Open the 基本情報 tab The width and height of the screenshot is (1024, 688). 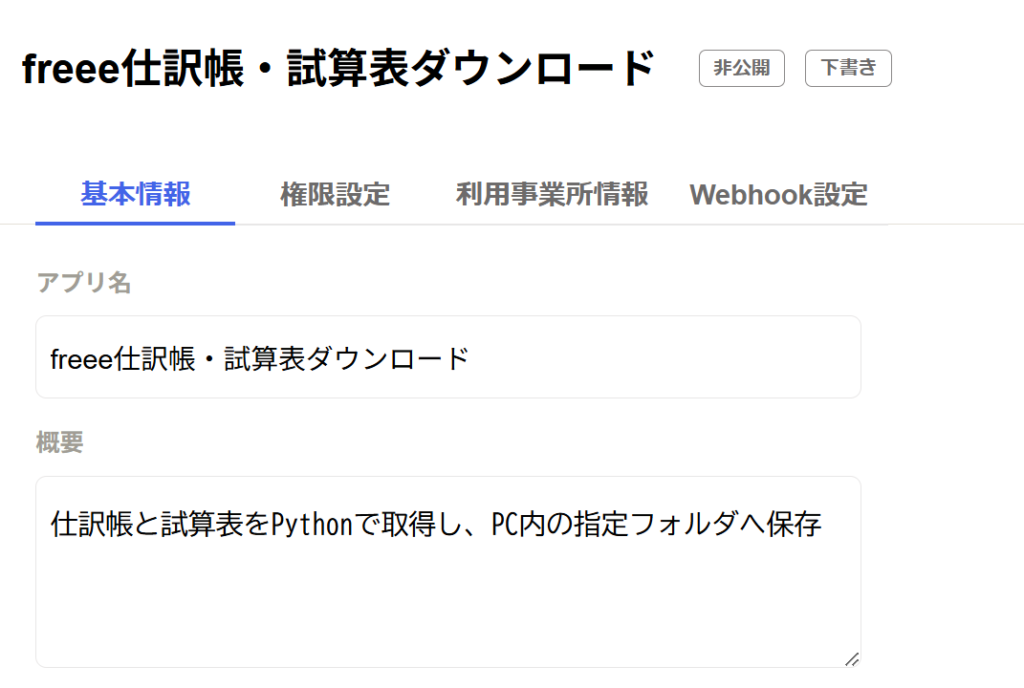tap(135, 195)
